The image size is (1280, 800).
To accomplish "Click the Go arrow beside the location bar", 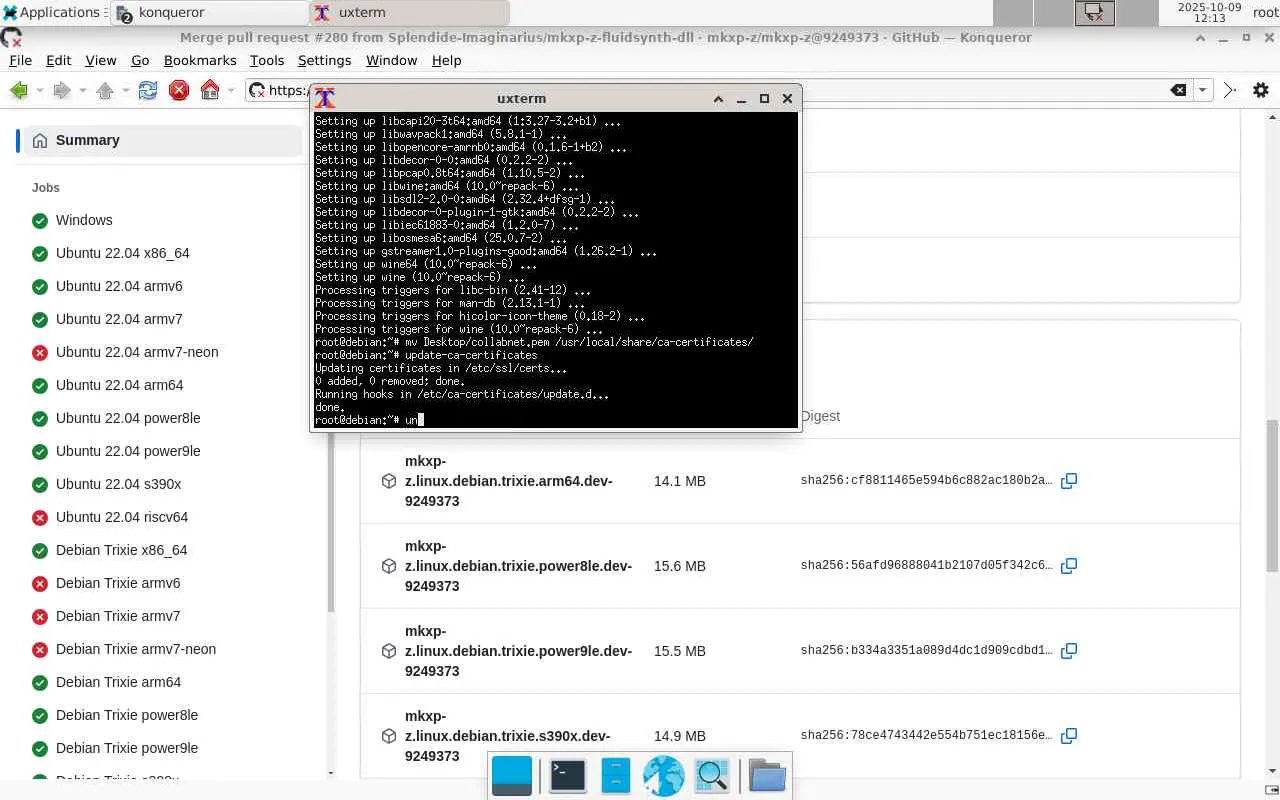I will [x=1231, y=90].
